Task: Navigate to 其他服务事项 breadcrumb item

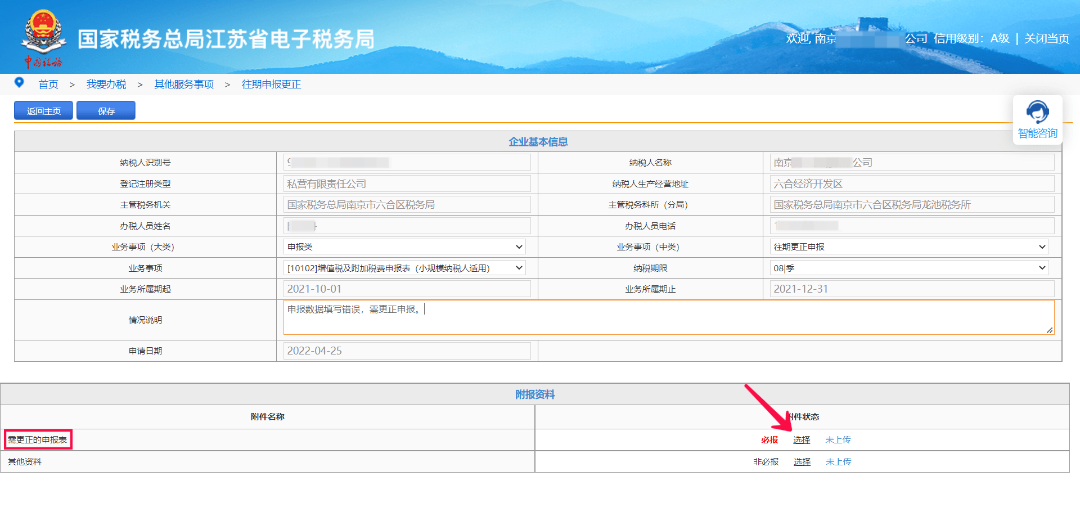Action: pos(184,85)
